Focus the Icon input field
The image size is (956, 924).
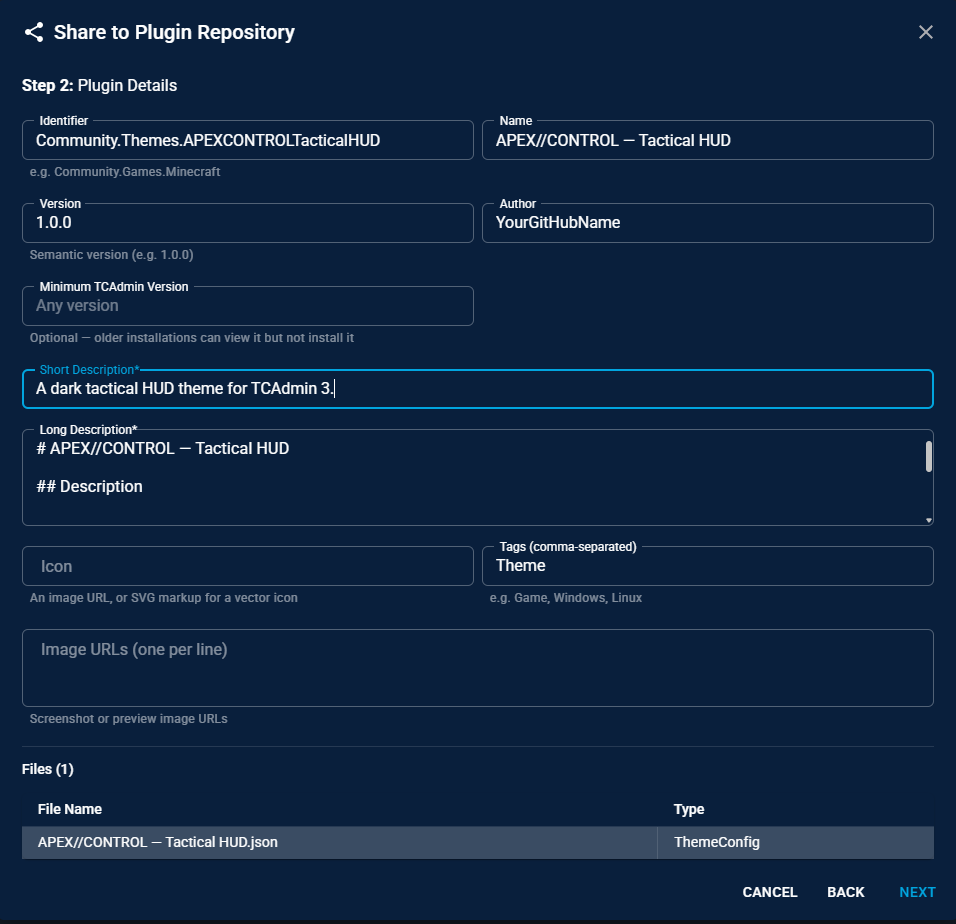(248, 566)
